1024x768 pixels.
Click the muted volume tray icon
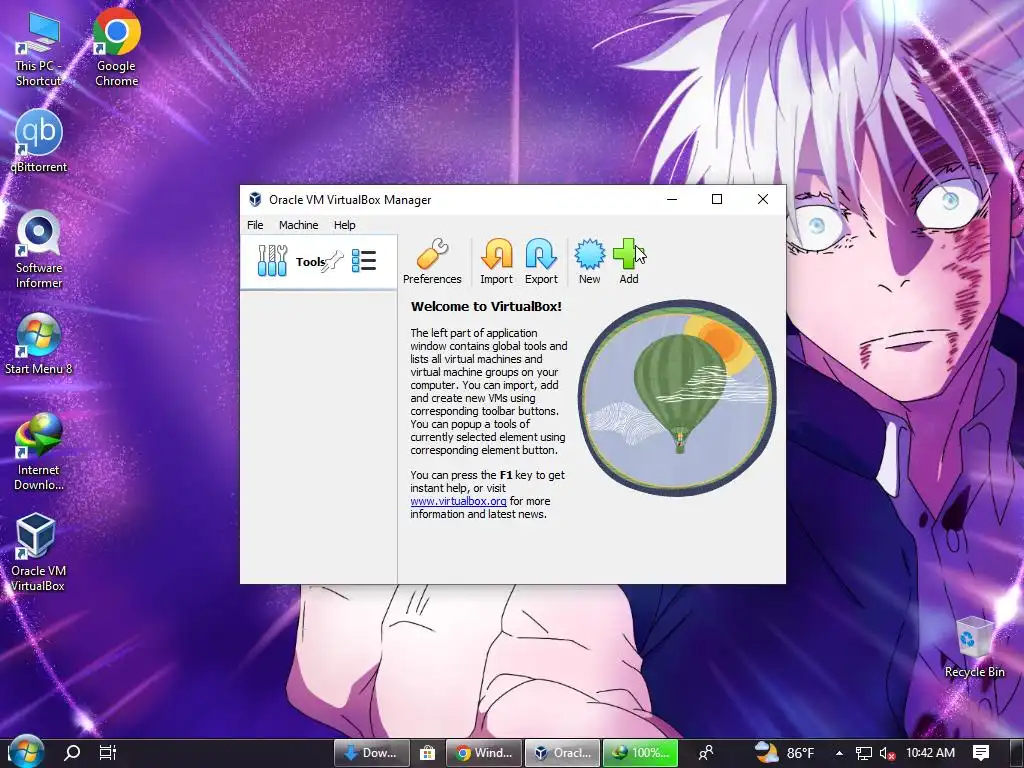click(887, 753)
